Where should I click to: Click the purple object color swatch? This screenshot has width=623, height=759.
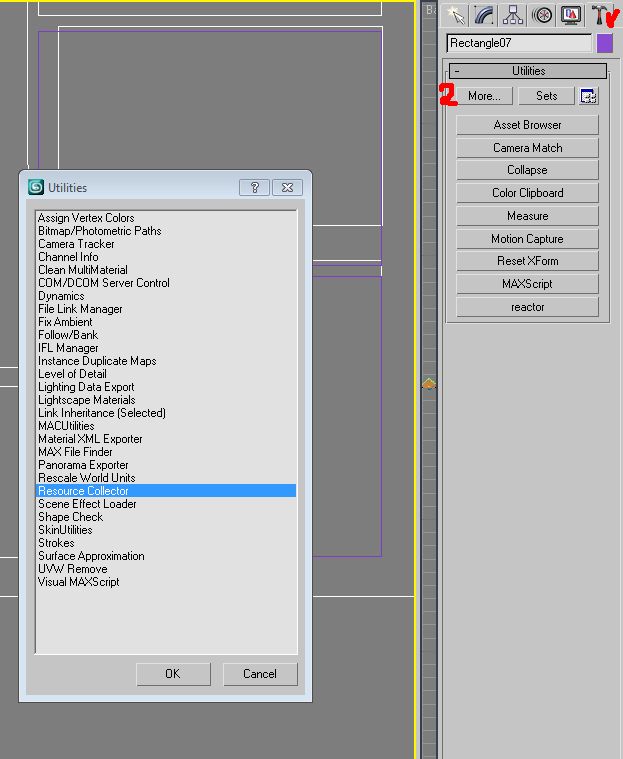click(605, 43)
